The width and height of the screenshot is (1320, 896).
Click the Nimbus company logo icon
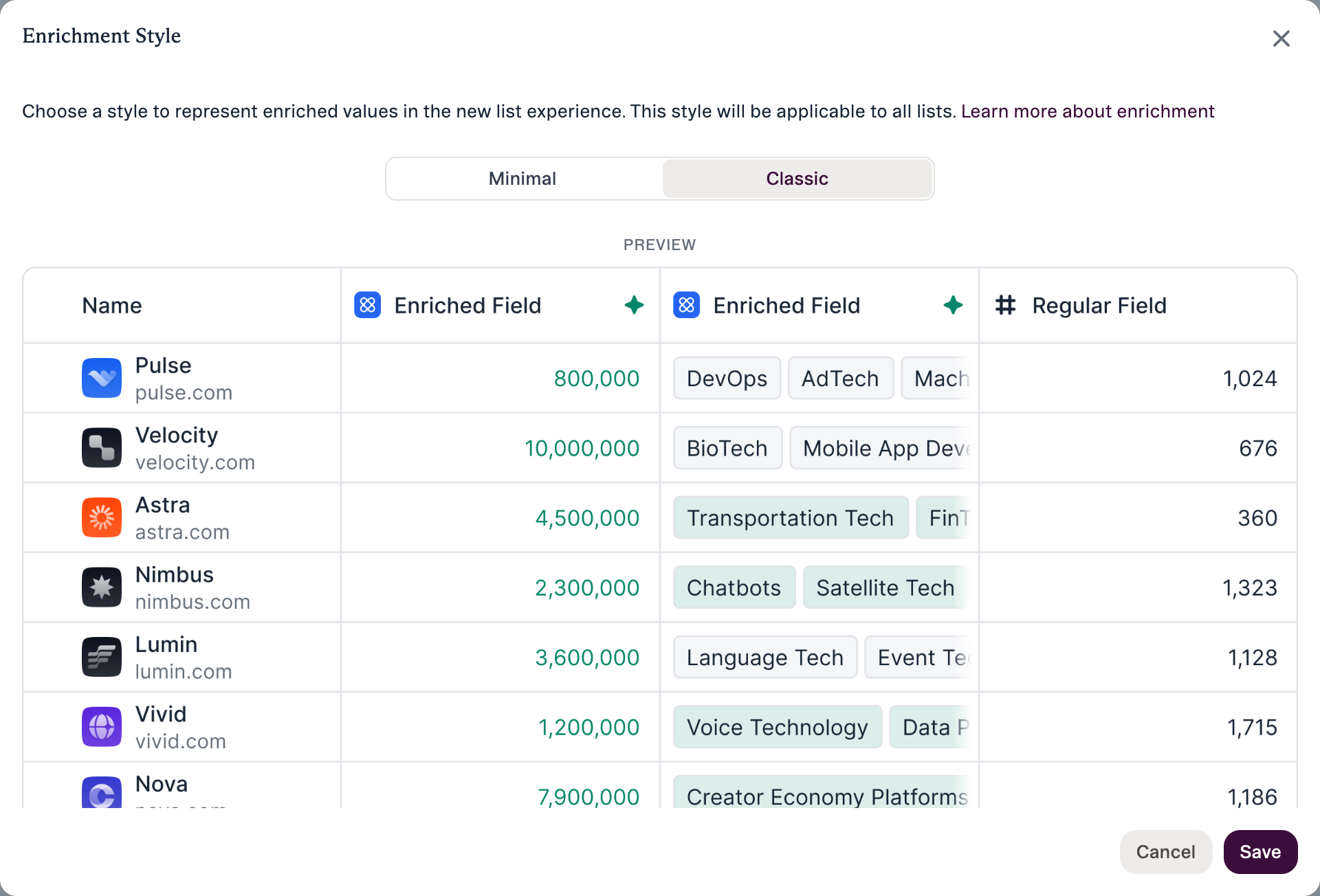coord(102,587)
